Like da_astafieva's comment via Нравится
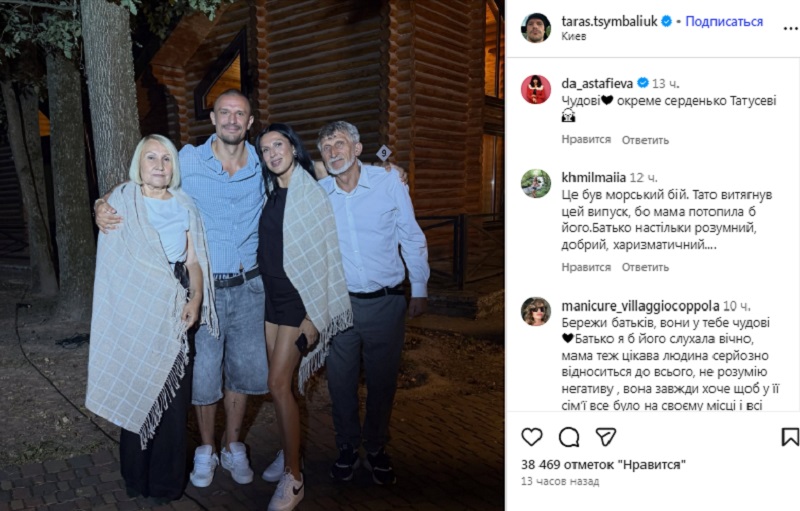Image resolution: width=800 pixels, height=511 pixels. [x=586, y=140]
